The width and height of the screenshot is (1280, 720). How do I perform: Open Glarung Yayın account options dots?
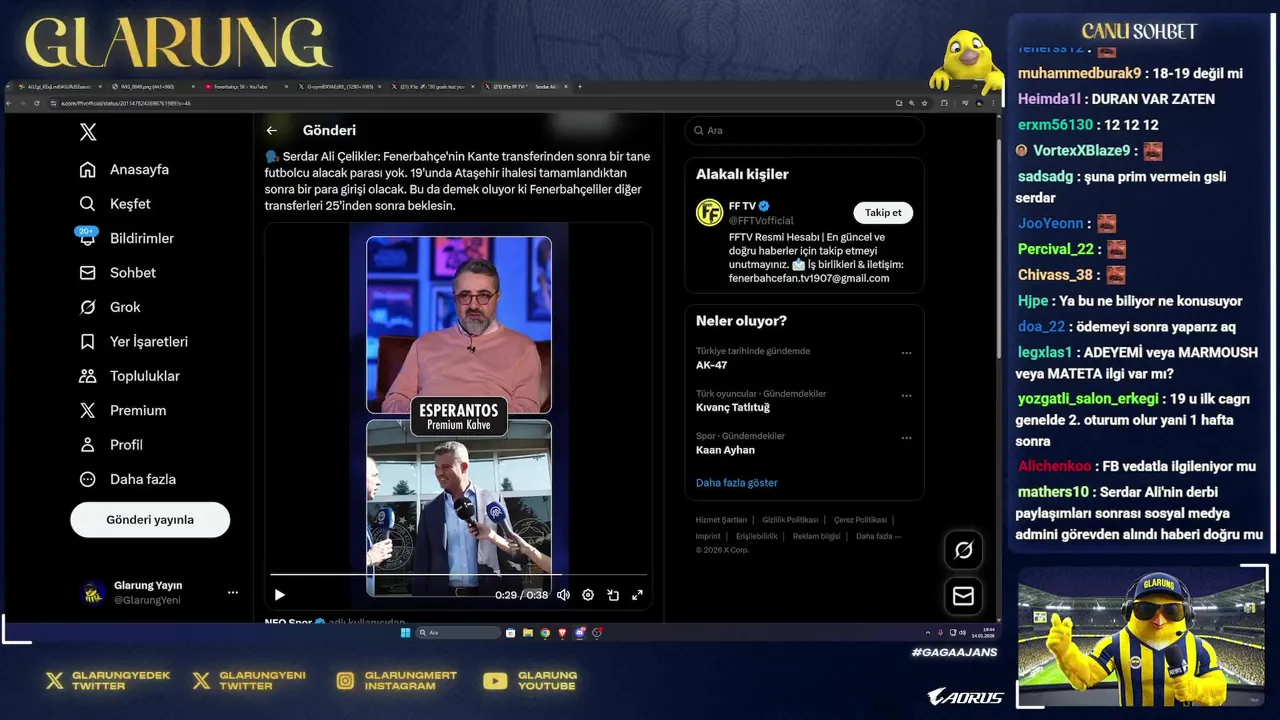coord(233,593)
